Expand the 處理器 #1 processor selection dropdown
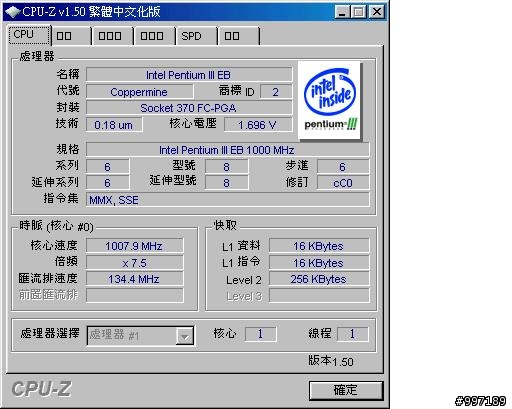The image size is (512, 409). point(185,336)
